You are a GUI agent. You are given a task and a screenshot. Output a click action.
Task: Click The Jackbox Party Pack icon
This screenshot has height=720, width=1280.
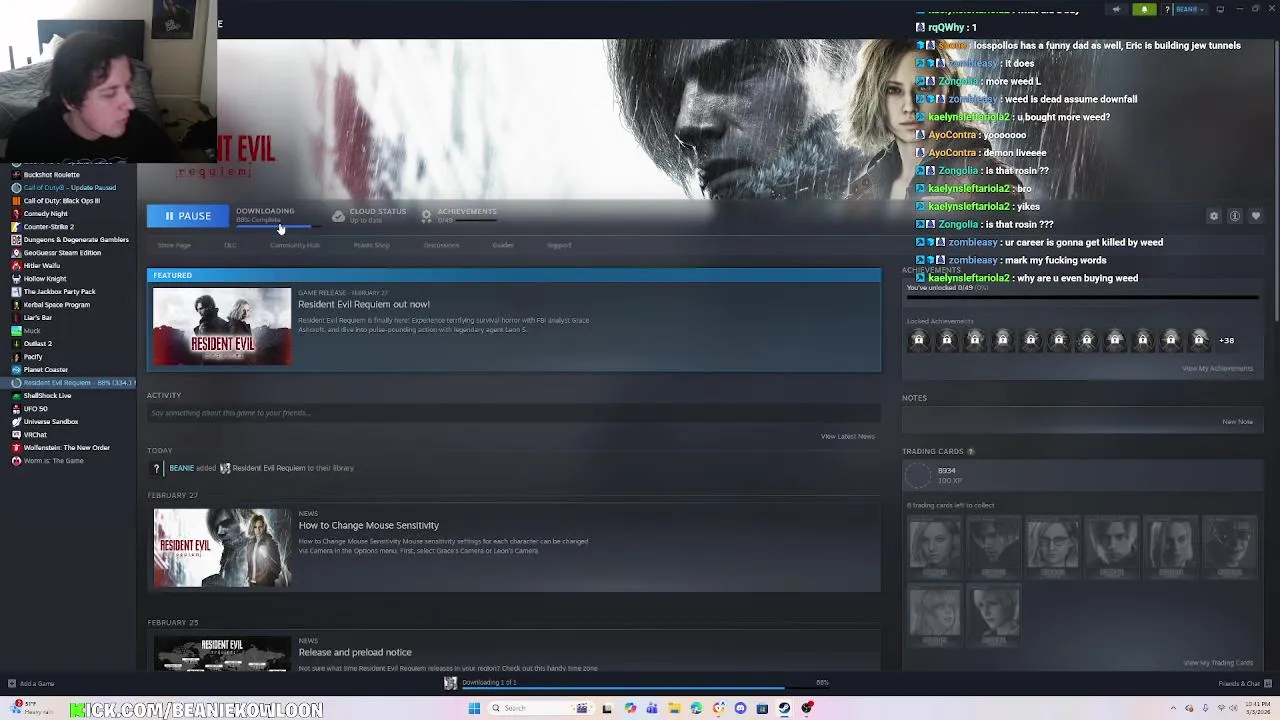tap(16, 292)
